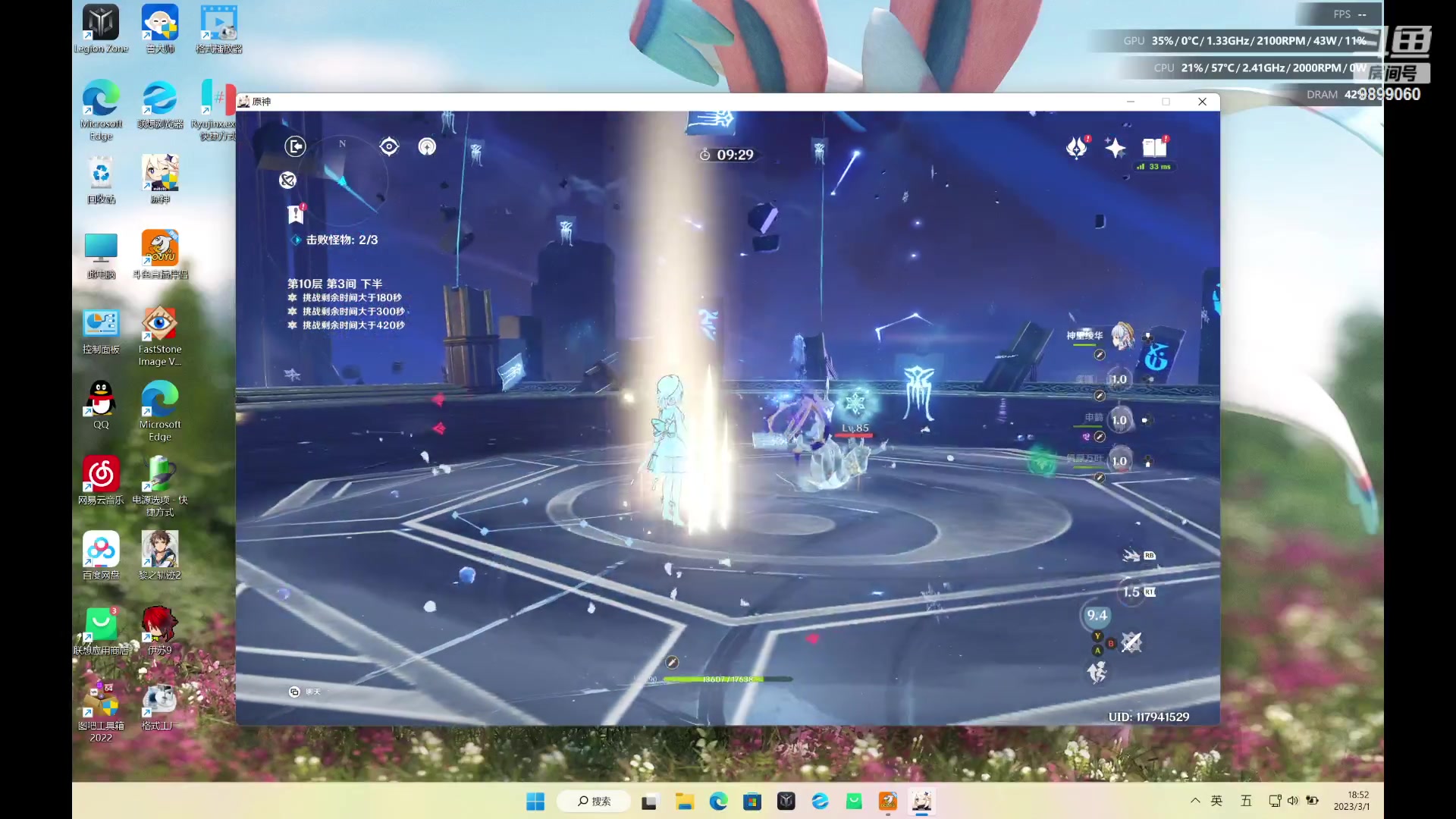Click the taskbar 搜索 search box
Image resolution: width=1456 pixels, height=819 pixels.
tap(594, 802)
